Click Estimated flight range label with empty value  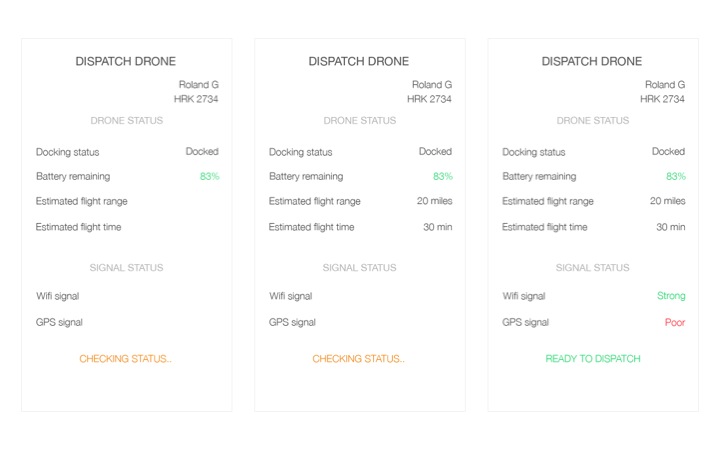81,201
